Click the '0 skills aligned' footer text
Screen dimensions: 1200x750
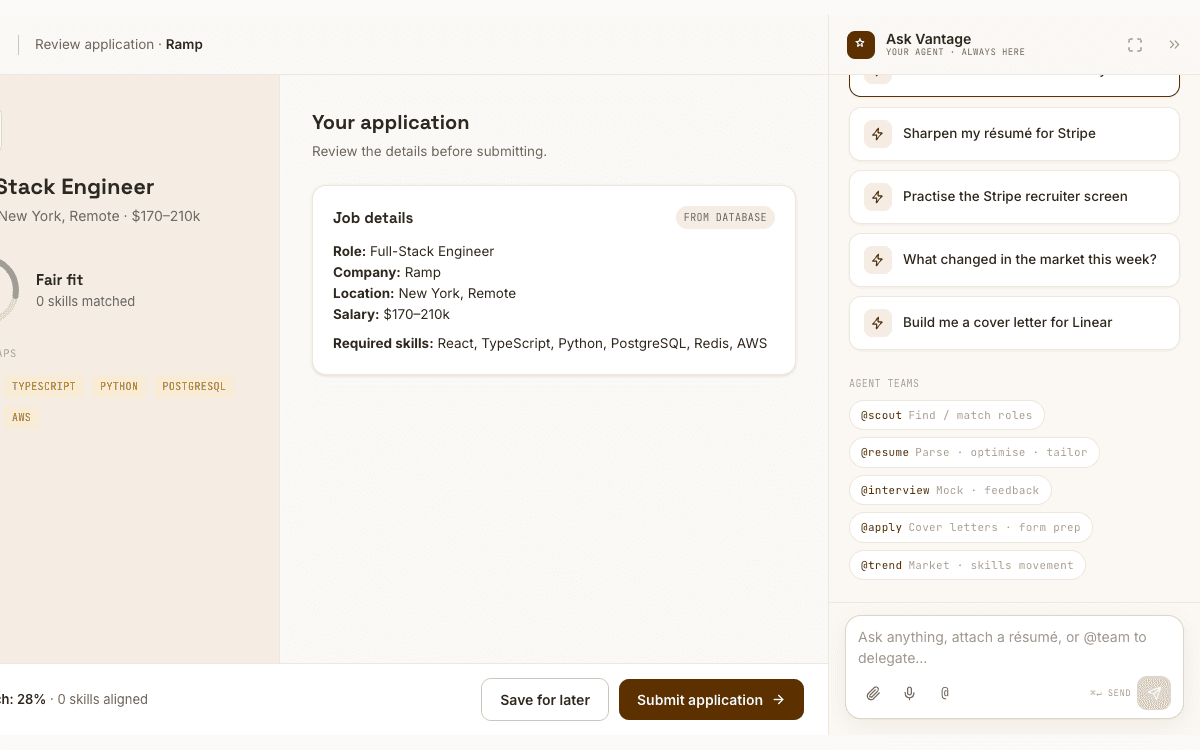click(102, 700)
